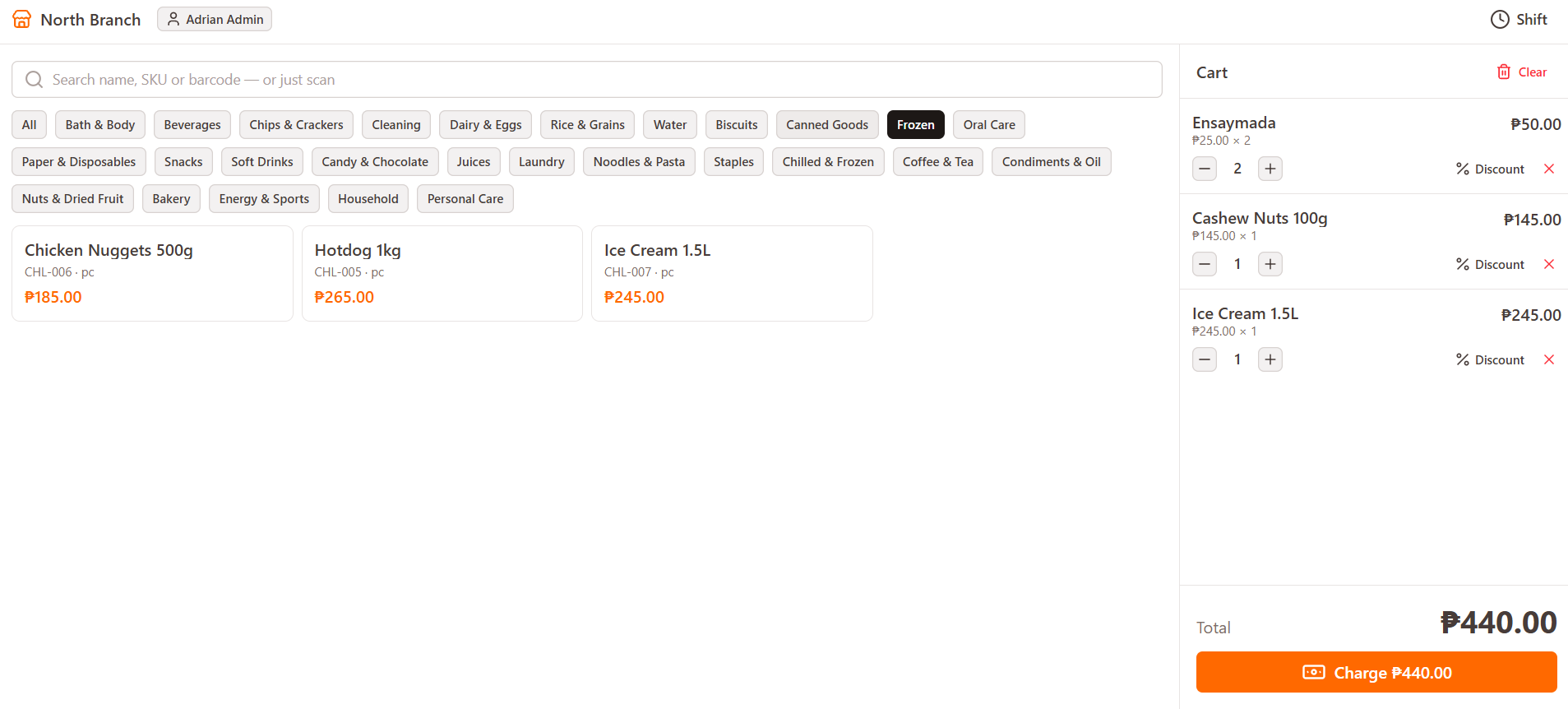Filter by Bath & Body category
1568x709 pixels.
click(100, 124)
